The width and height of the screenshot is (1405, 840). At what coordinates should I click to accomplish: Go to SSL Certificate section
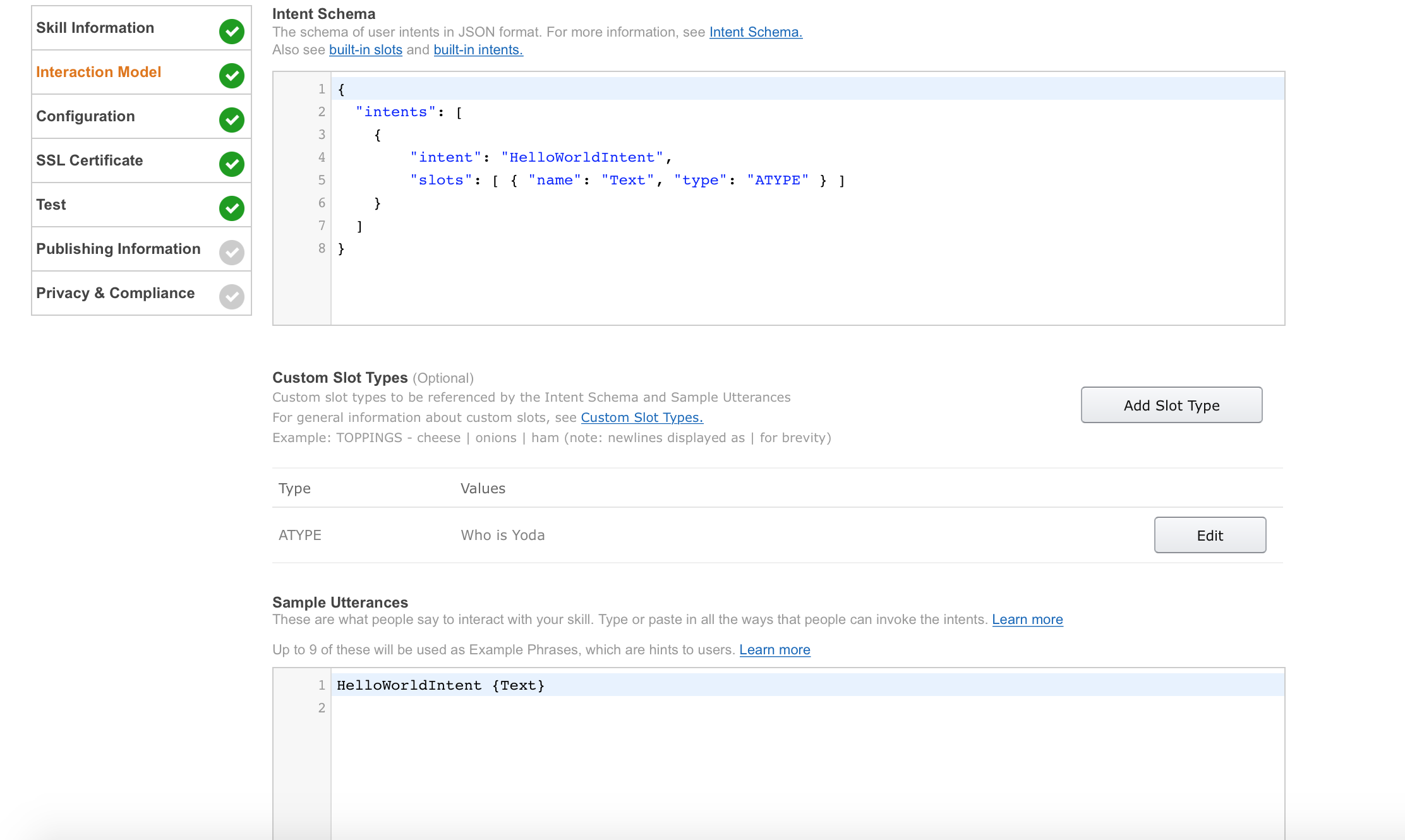(x=89, y=160)
